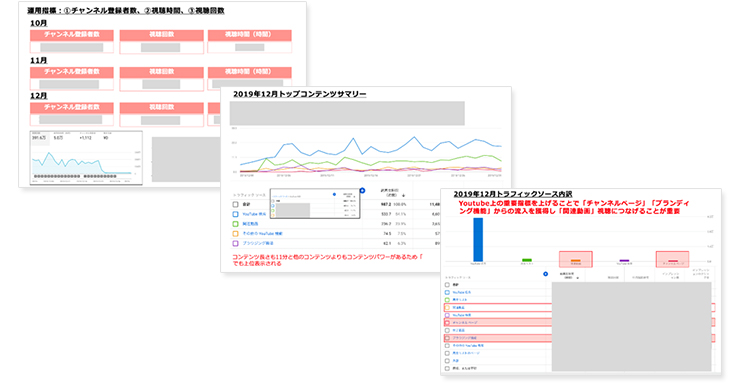Click sort arrow in summary table column header

point(403,196)
